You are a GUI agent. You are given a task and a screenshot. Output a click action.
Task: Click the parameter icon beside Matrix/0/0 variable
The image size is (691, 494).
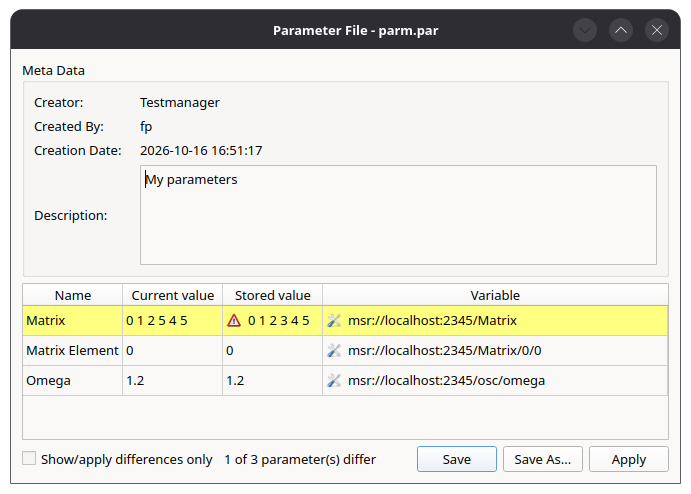pyautogui.click(x=334, y=350)
